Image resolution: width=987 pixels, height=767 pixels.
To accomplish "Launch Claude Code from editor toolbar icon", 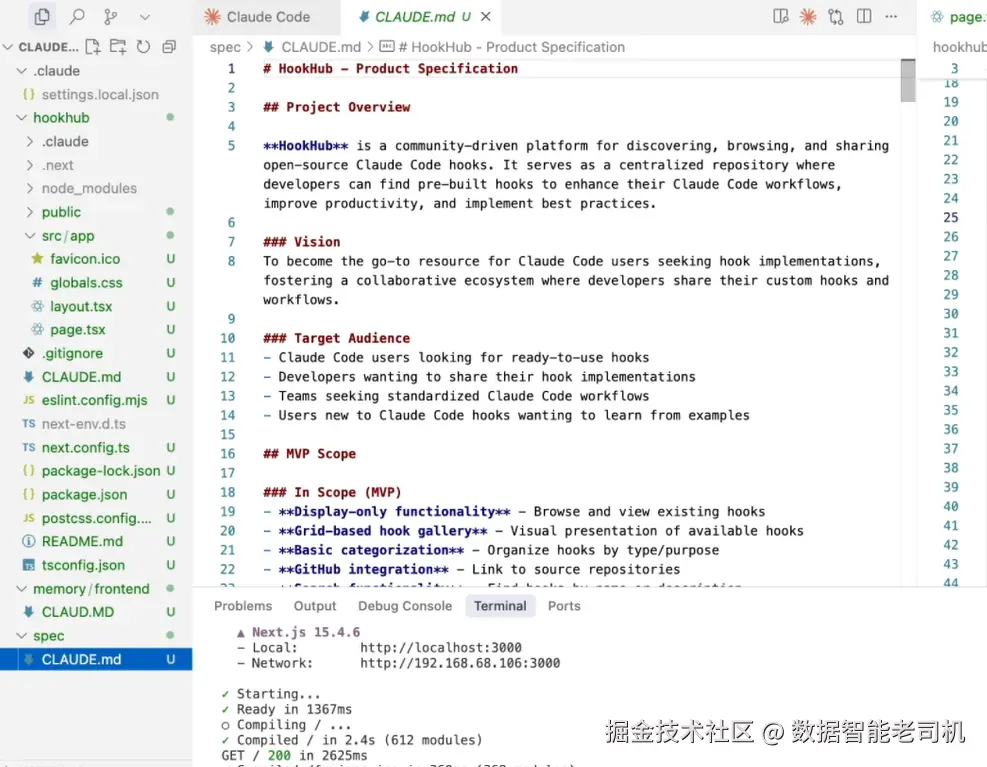I will (x=808, y=16).
